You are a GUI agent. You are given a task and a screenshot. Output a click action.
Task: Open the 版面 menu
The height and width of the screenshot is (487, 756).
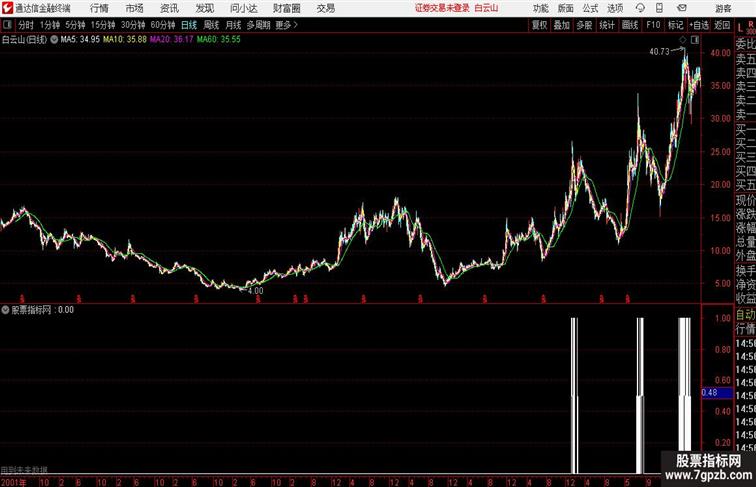coord(566,8)
